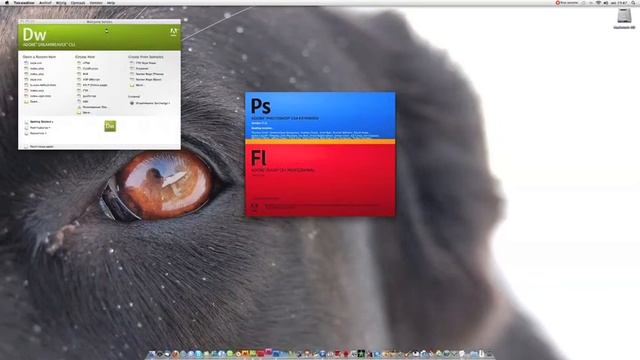Click the Photoshop CS3 splash screen
The image size is (640, 360).
pyautogui.click(x=320, y=116)
